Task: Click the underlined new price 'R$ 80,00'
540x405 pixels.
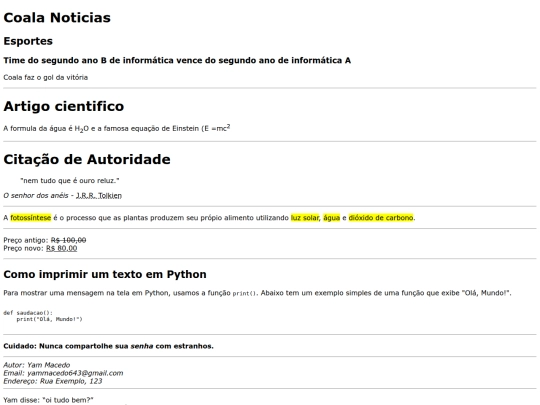Action: (x=62, y=248)
